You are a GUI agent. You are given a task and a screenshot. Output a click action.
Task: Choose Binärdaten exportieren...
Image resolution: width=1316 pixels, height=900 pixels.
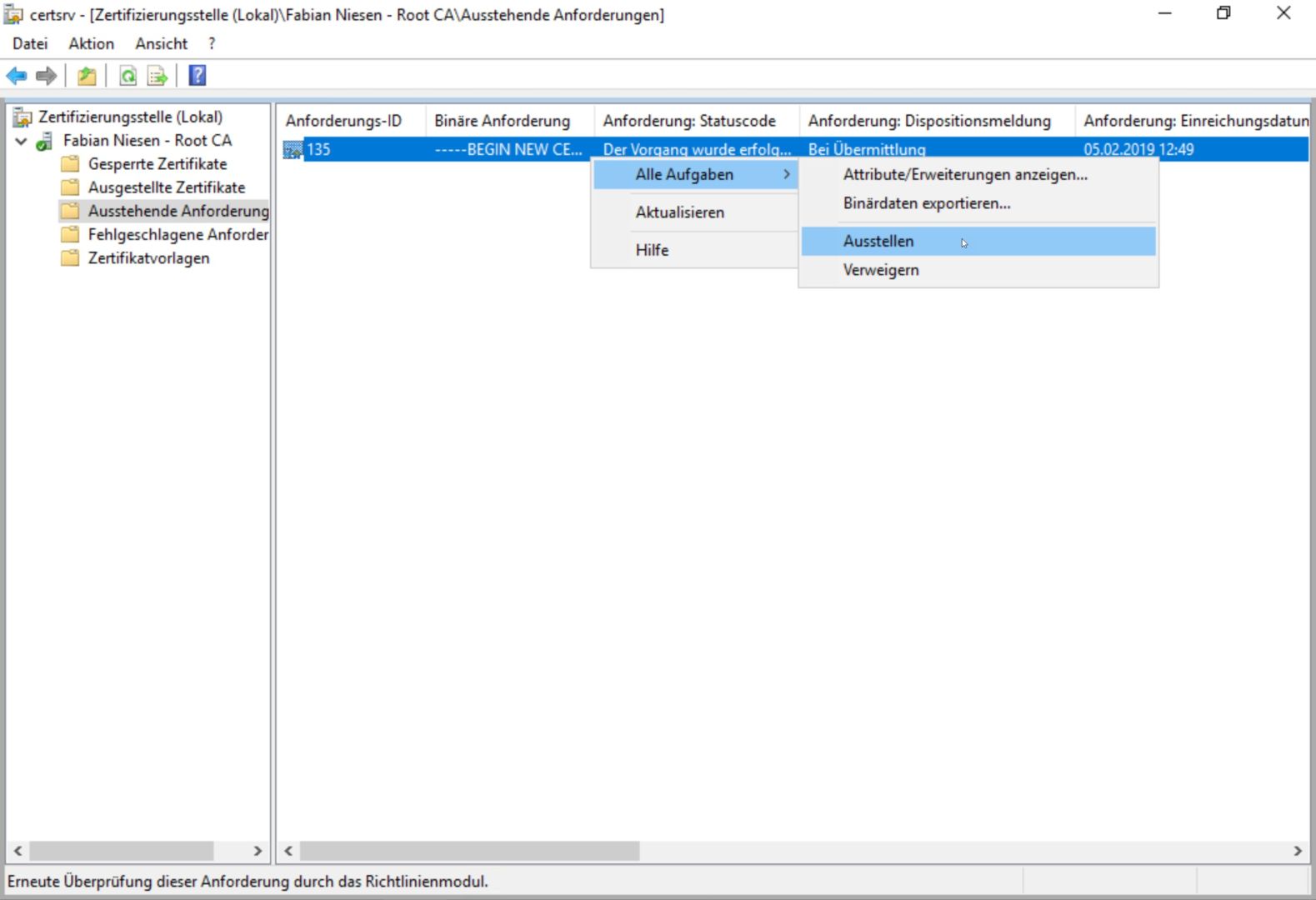pyautogui.click(x=978, y=203)
